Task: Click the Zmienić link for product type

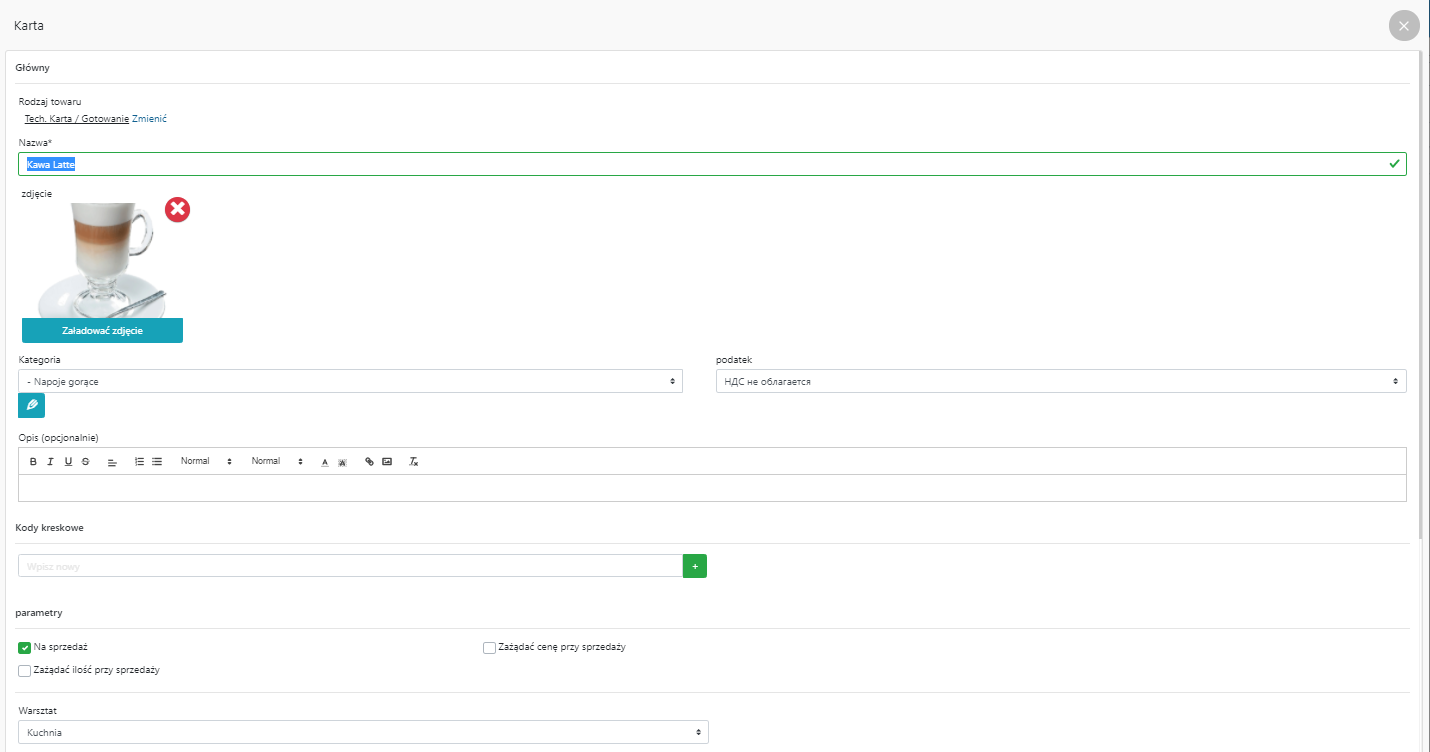Action: tap(149, 119)
